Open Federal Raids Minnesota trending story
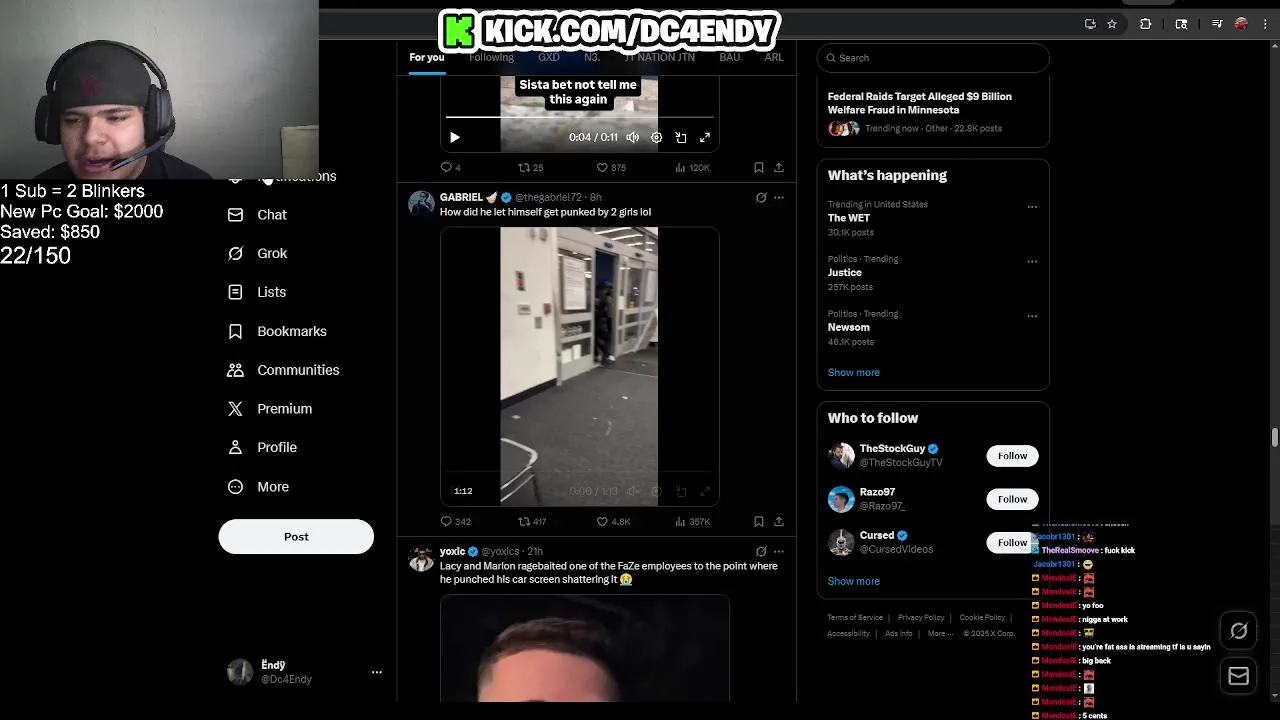Image resolution: width=1280 pixels, height=720 pixels. coord(933,112)
